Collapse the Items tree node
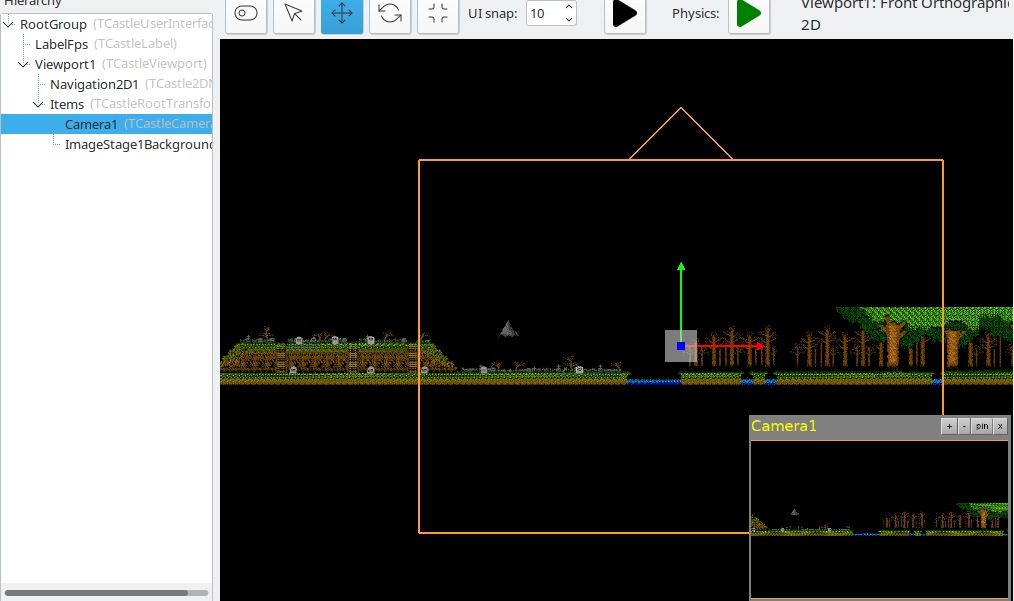This screenshot has width=1014, height=601. [38, 104]
